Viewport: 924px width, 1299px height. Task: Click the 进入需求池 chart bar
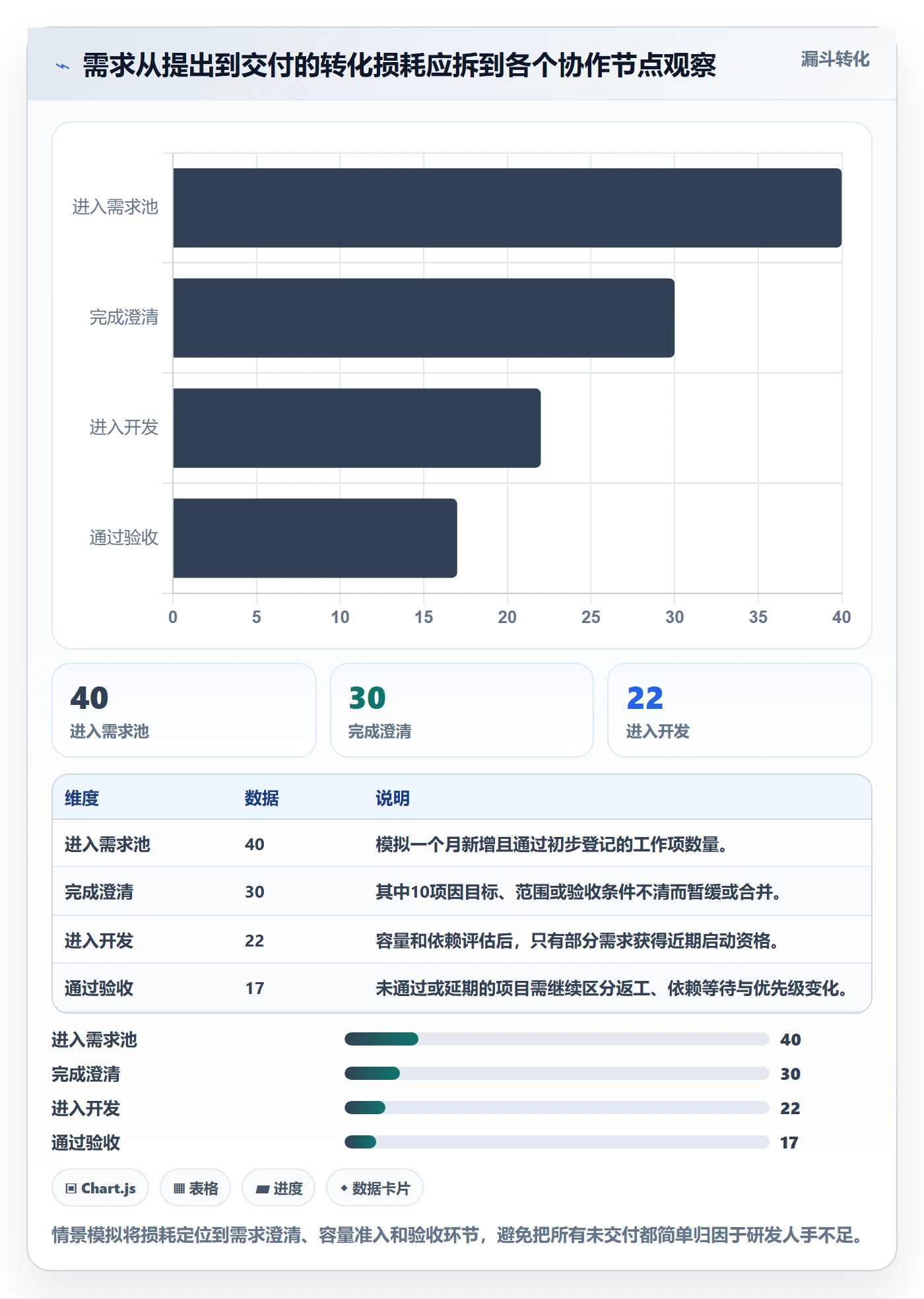coord(507,208)
